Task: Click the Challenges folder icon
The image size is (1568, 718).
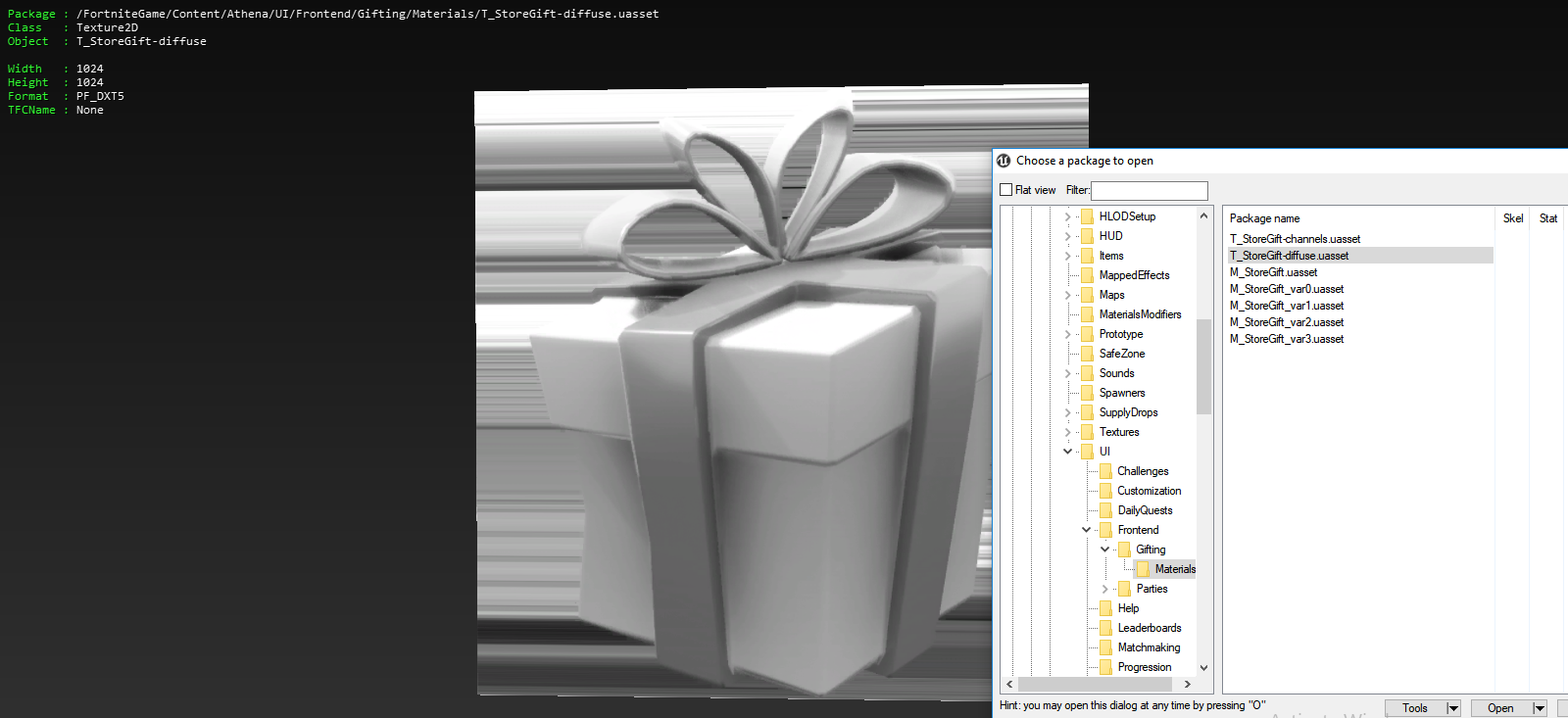Action: (x=1105, y=471)
